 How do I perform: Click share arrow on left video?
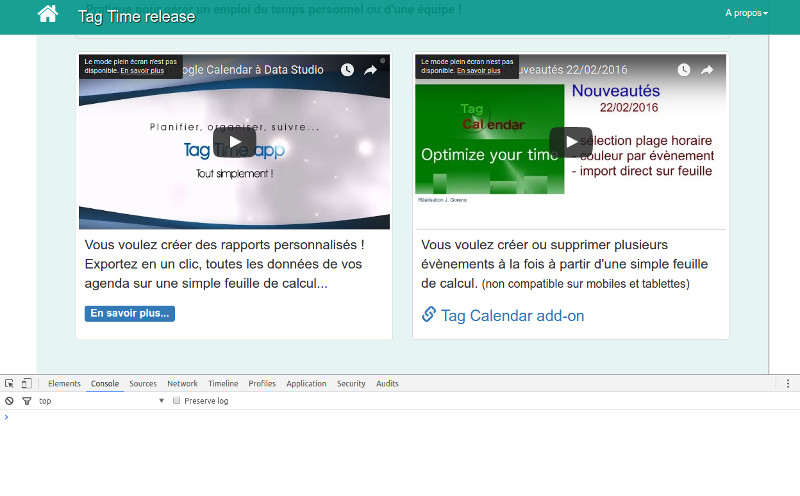coord(370,70)
